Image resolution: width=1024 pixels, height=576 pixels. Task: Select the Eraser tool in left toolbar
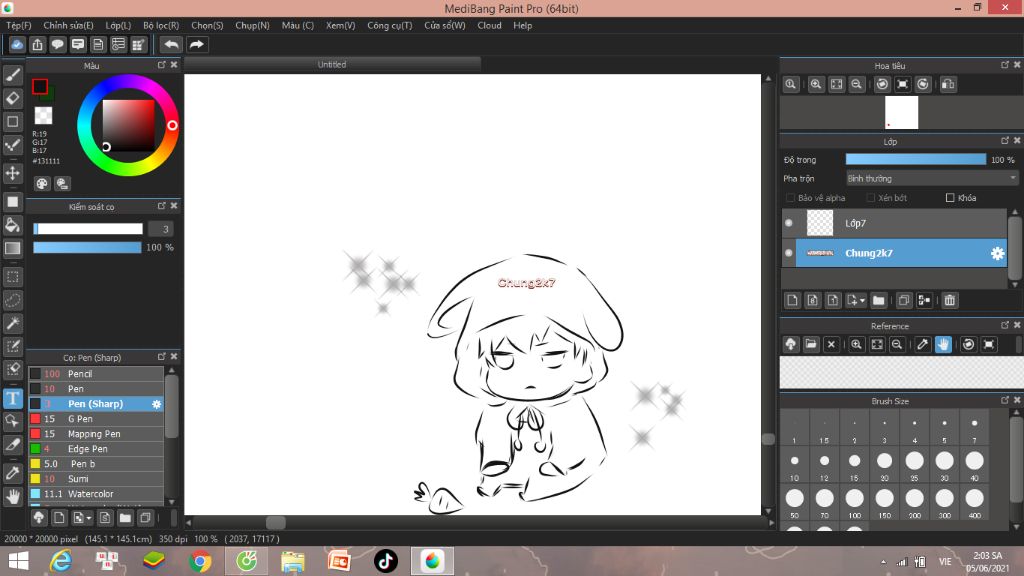pos(13,98)
